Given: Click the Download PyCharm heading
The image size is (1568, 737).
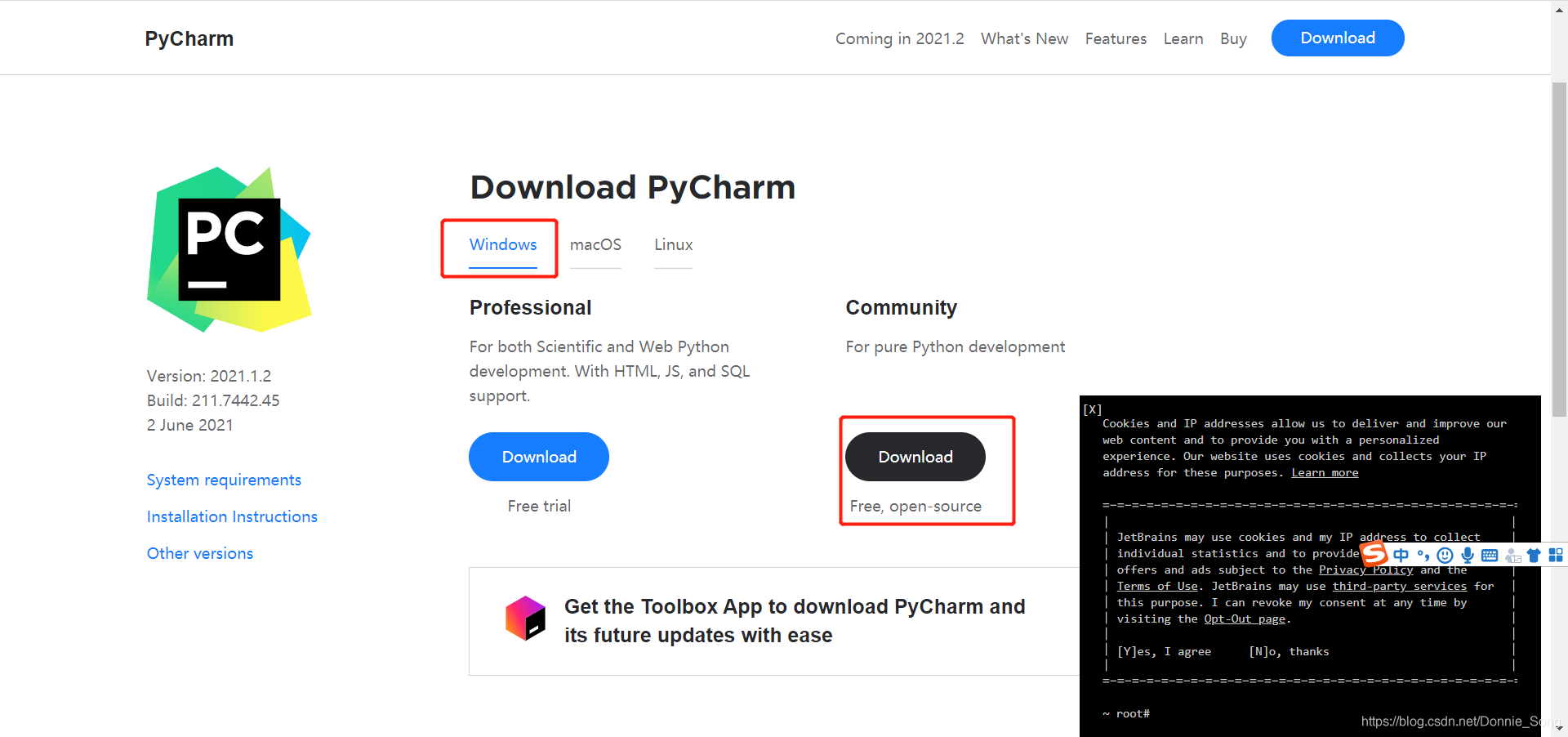Looking at the screenshot, I should click(633, 187).
